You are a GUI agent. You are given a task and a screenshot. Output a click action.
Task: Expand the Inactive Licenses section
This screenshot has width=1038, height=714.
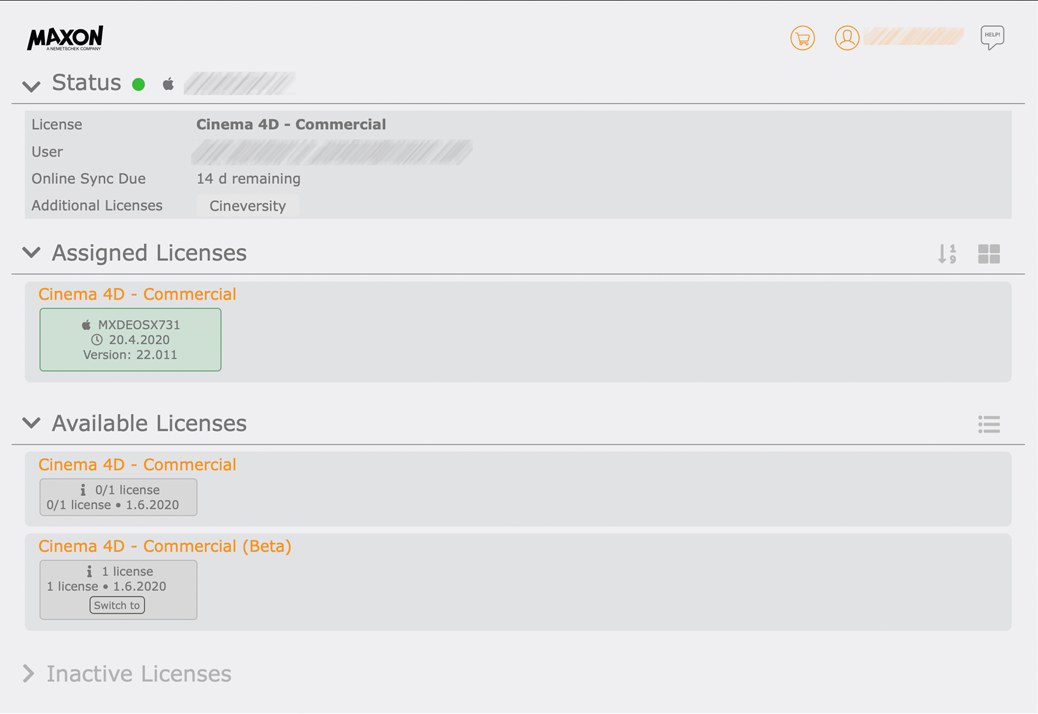[28, 674]
